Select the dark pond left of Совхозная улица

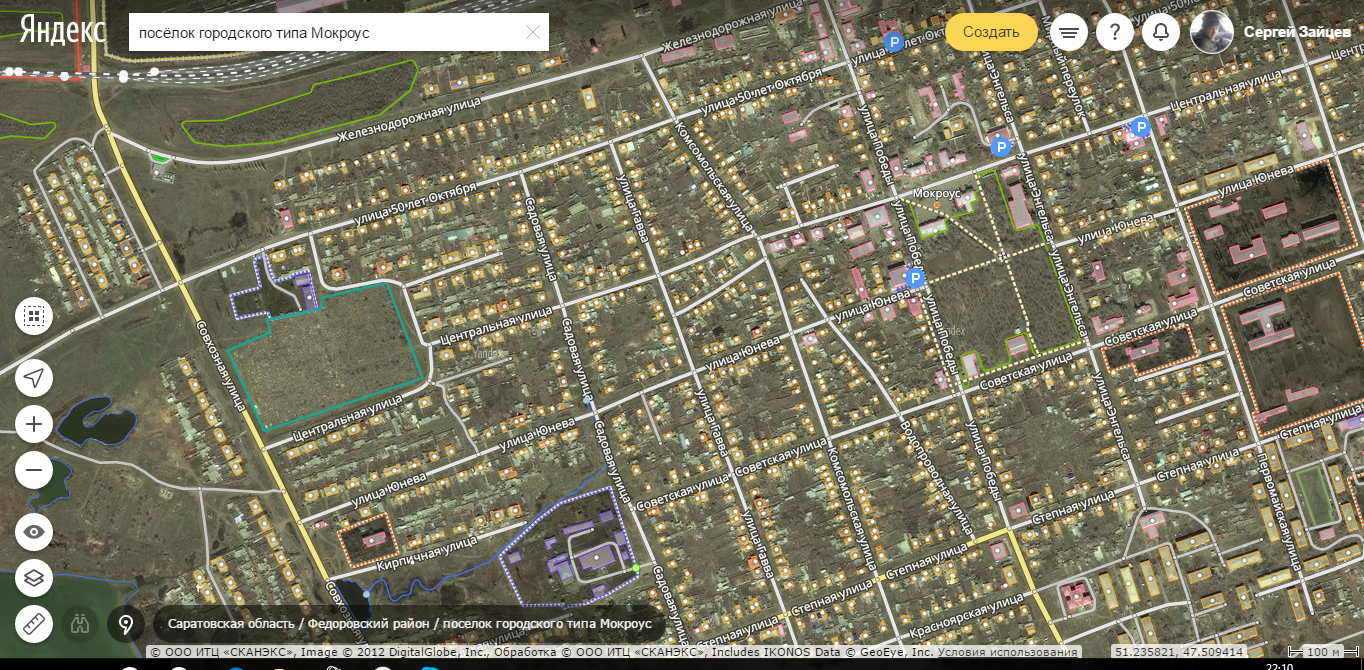click(96, 420)
